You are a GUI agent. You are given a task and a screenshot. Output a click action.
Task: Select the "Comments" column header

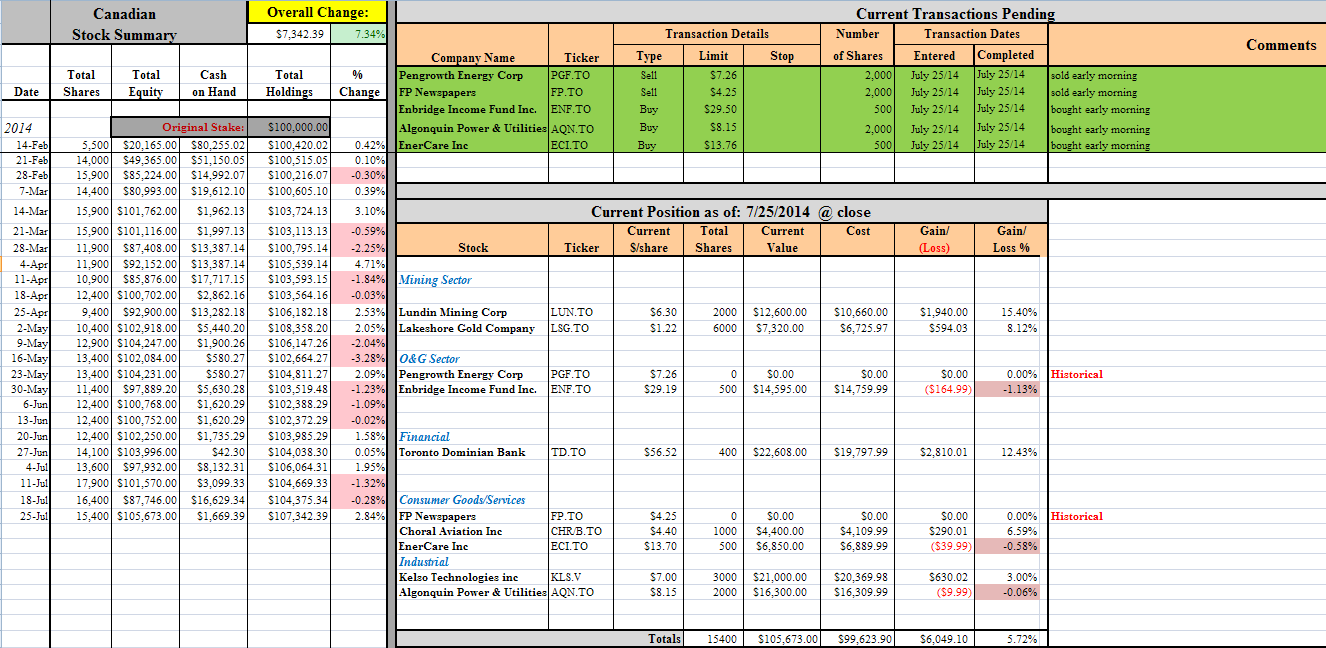point(1281,45)
